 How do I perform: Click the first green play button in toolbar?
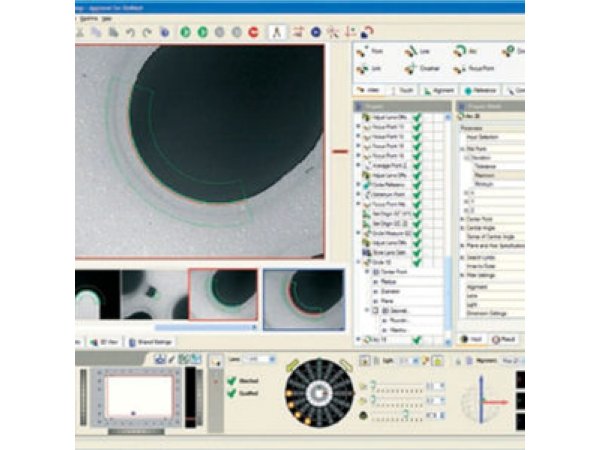pos(186,32)
